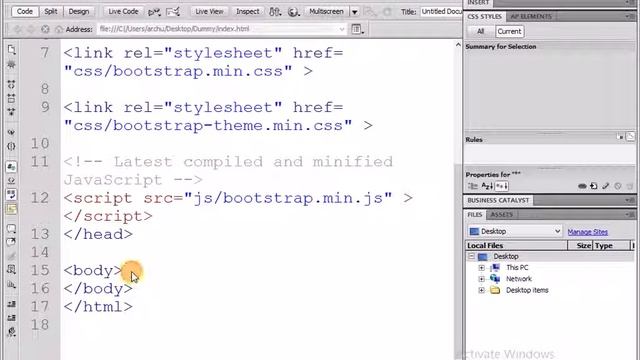Click the Preview in Browser globe icon
This screenshot has width=640, height=360.
coord(293,12)
